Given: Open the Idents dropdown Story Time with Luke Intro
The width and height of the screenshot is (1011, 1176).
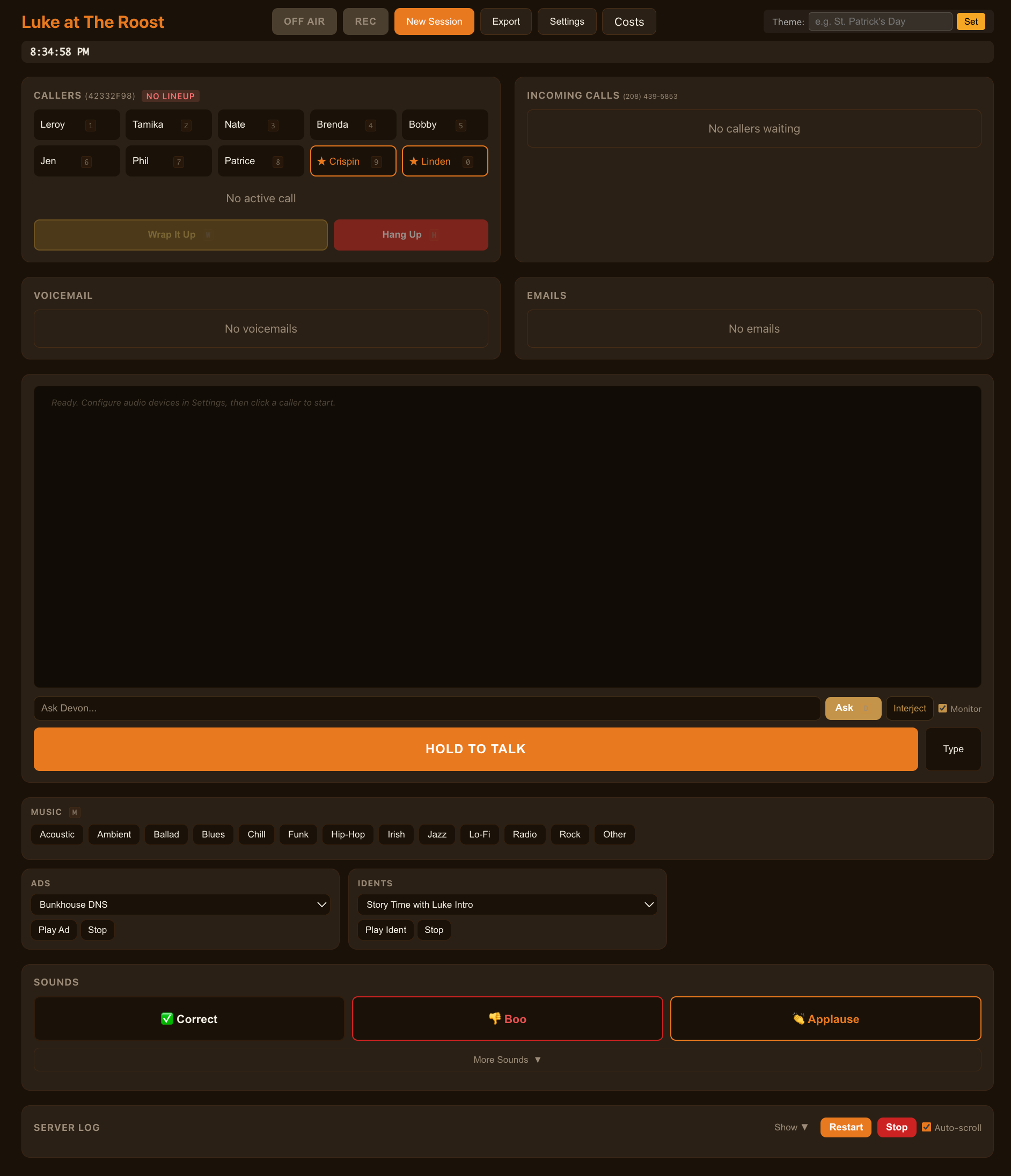Looking at the screenshot, I should [507, 905].
